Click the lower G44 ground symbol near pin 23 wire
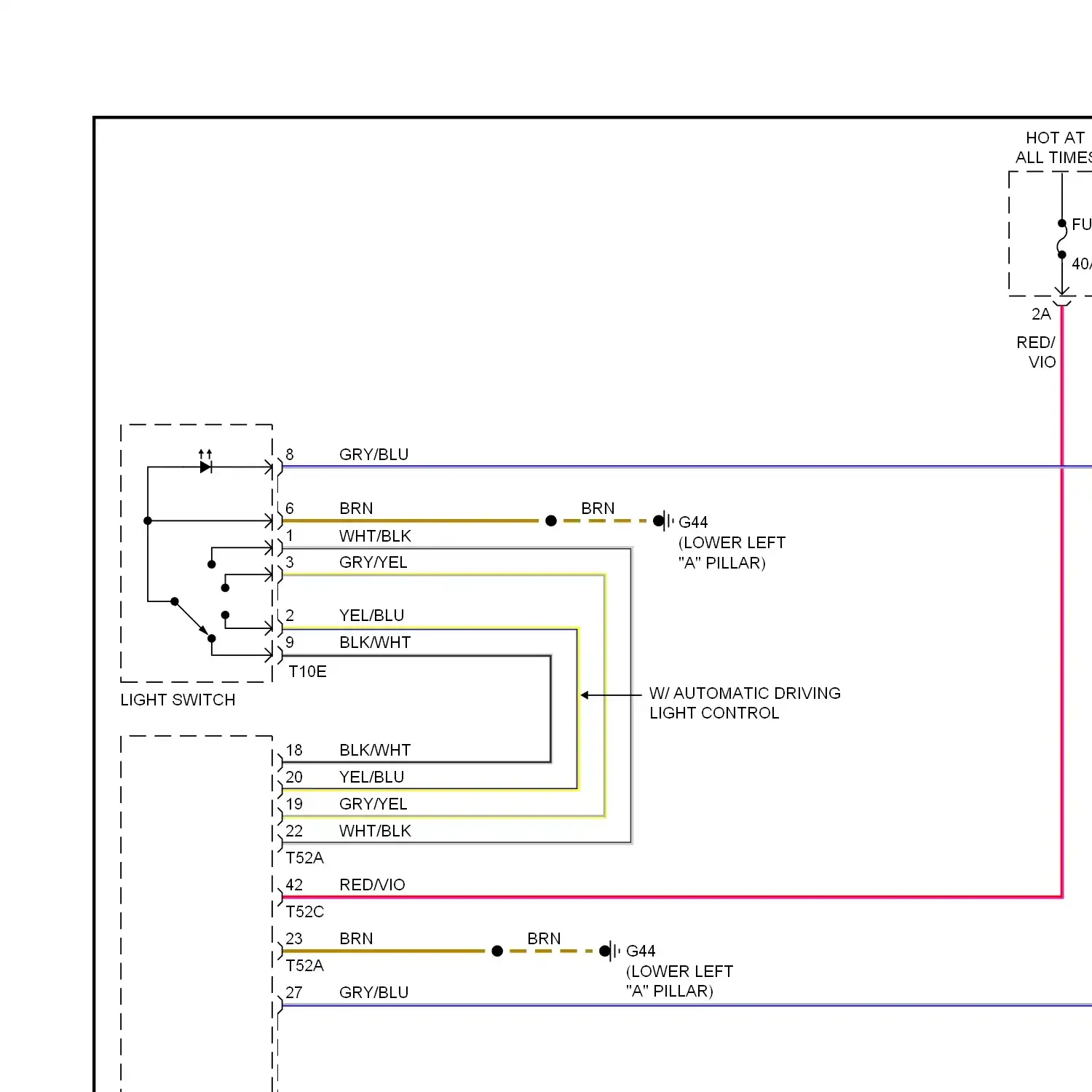Viewport: 1092px width, 1092px height. coord(610,951)
